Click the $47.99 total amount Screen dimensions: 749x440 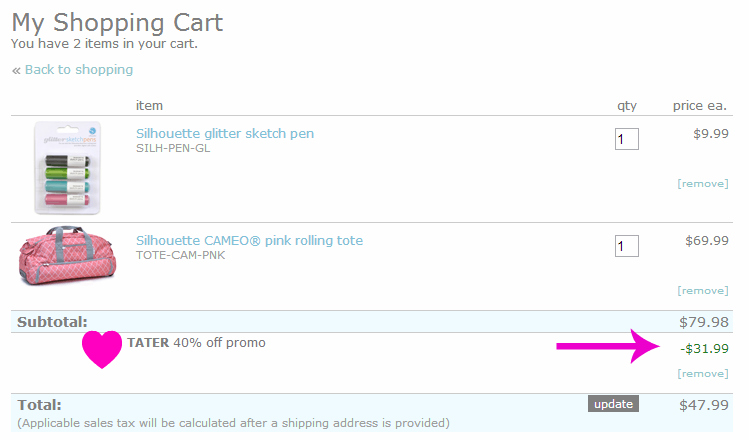tap(704, 405)
